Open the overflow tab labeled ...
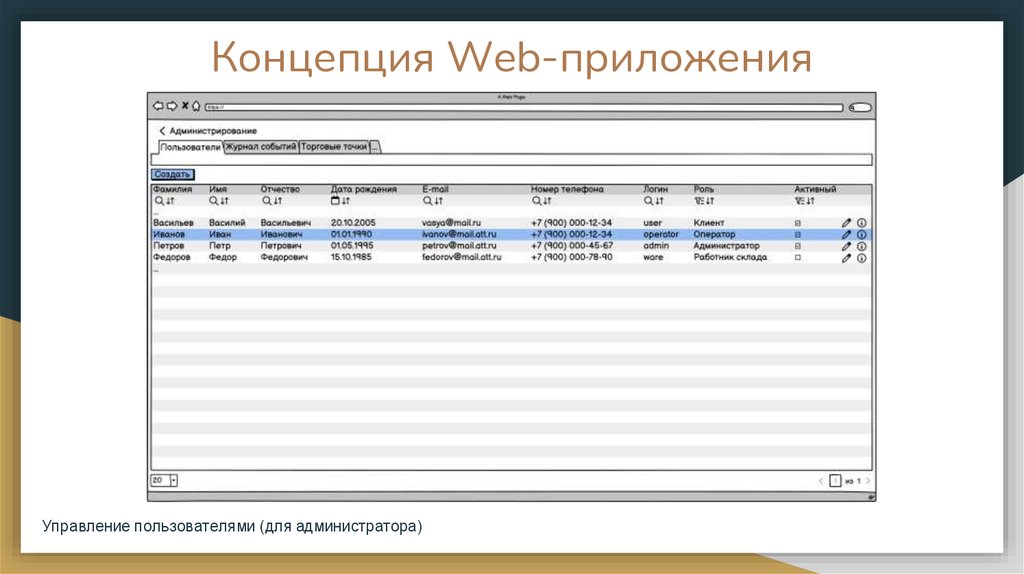Image resolution: width=1024 pixels, height=574 pixels. pos(375,147)
